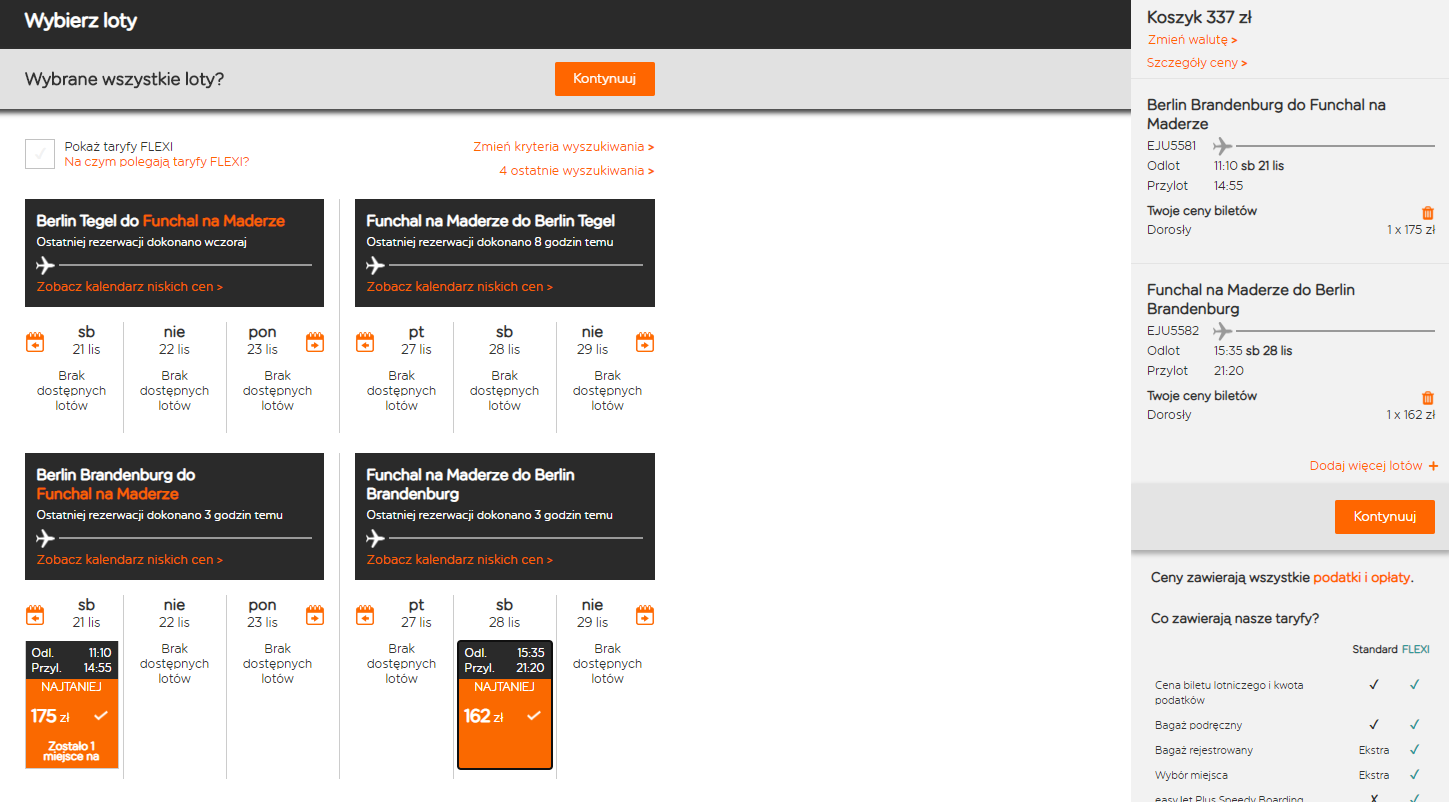Image resolution: width=1449 pixels, height=802 pixels.
Task: Open low-fare calendar for Berlin Tegel to Funchal
Action: [x=130, y=287]
